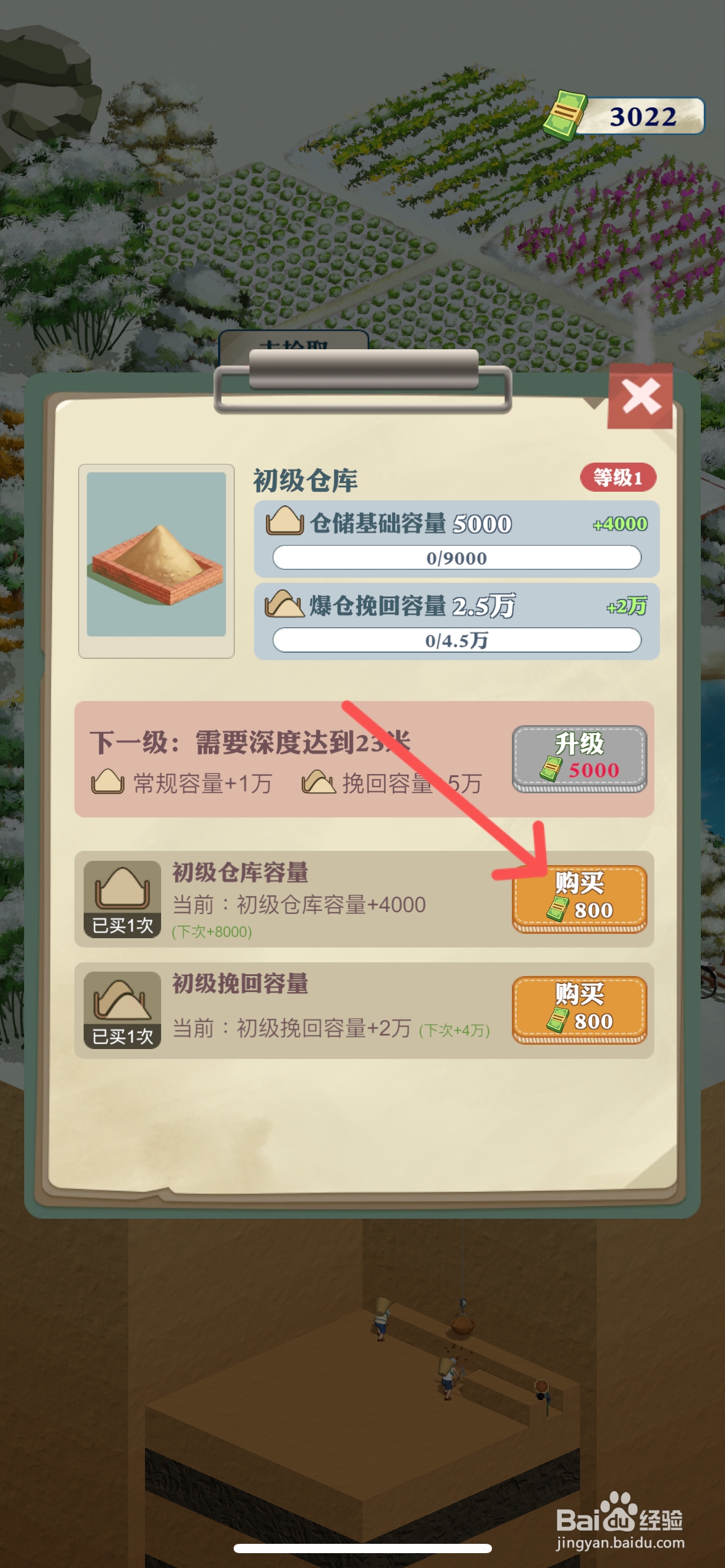Tap the 3022 money counter

(642, 116)
